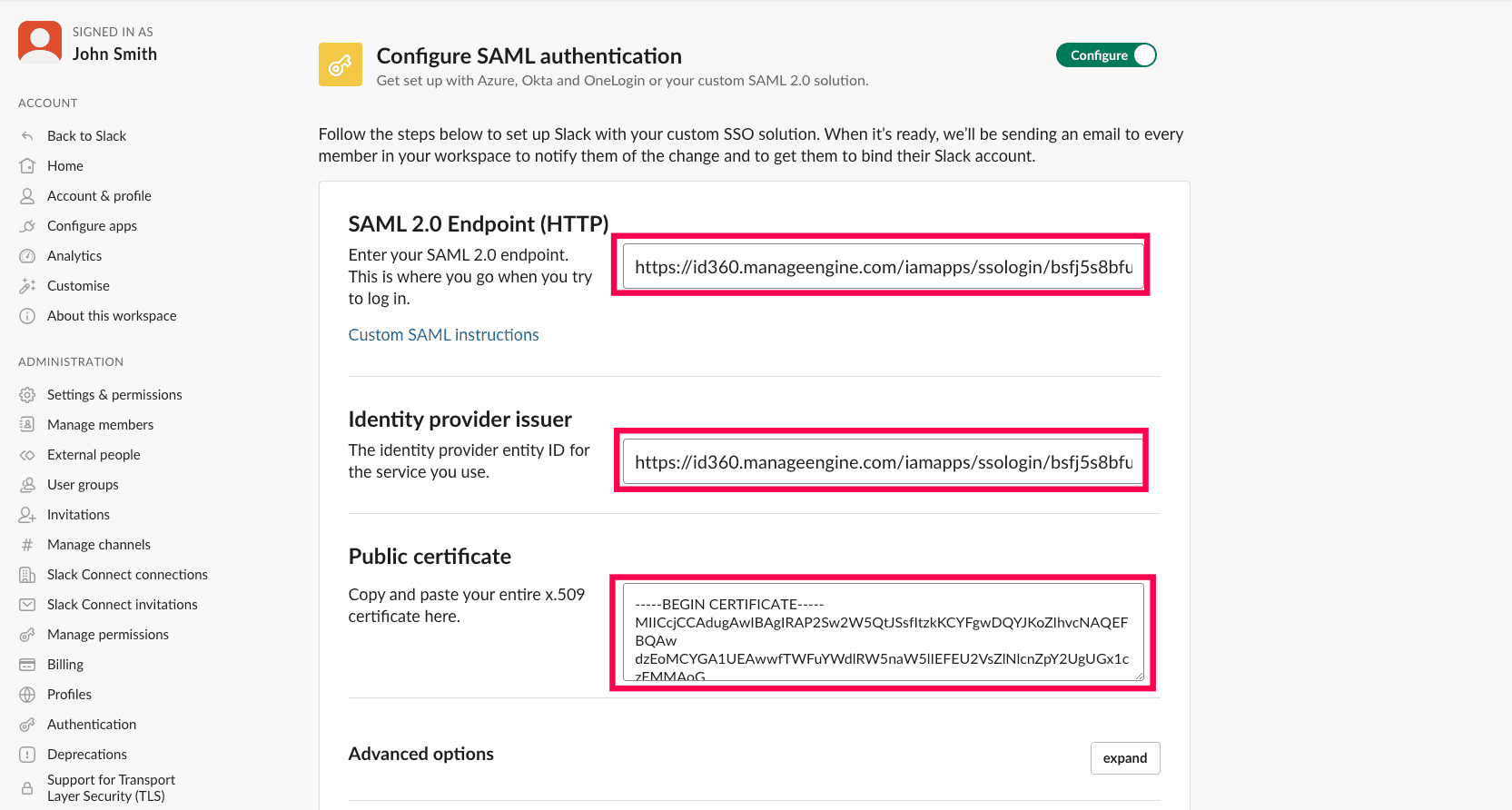Click the John Smith avatar image
This screenshot has width=1512, height=810.
tap(39, 42)
